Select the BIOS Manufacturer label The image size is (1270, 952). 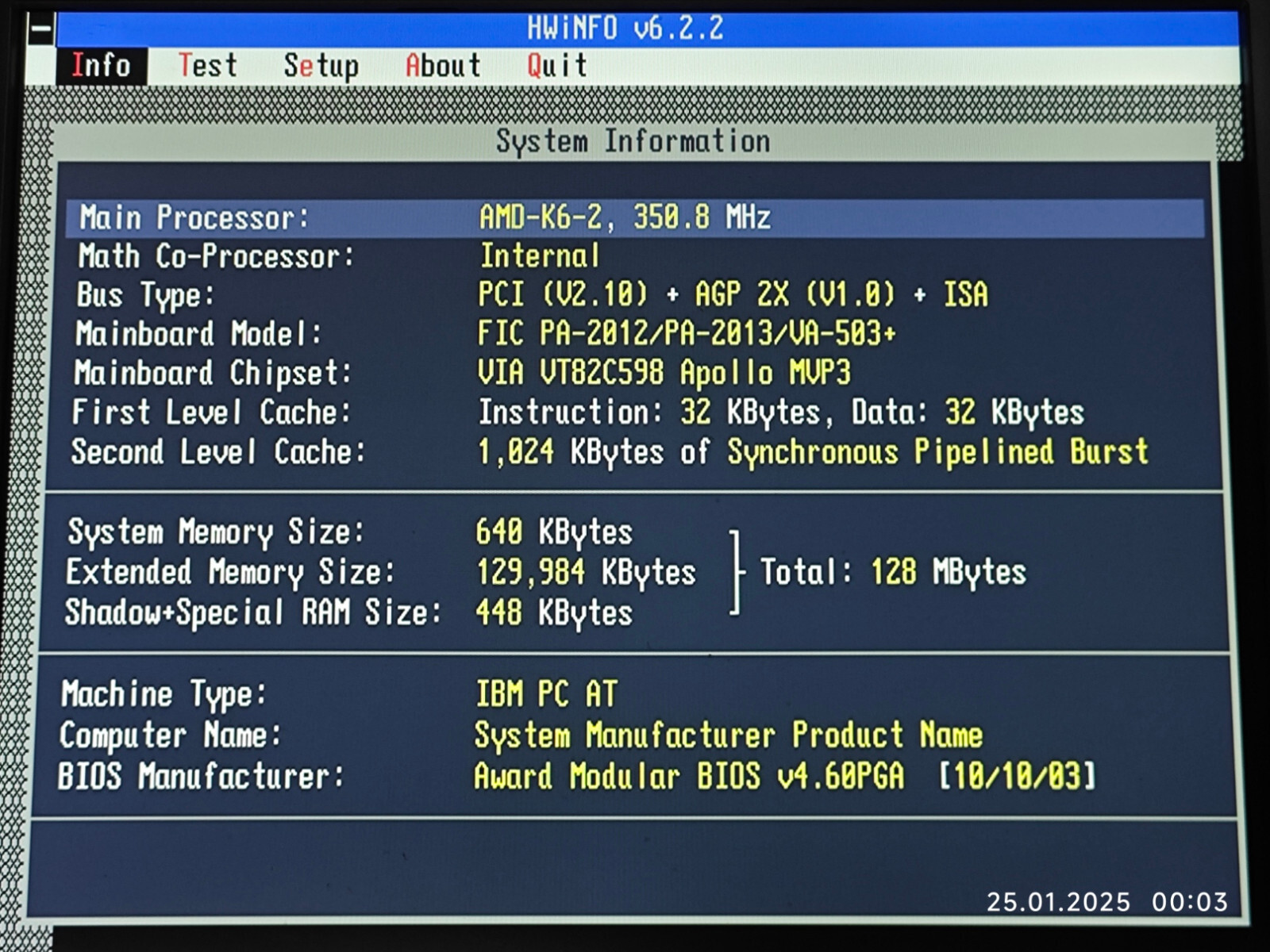(202, 776)
